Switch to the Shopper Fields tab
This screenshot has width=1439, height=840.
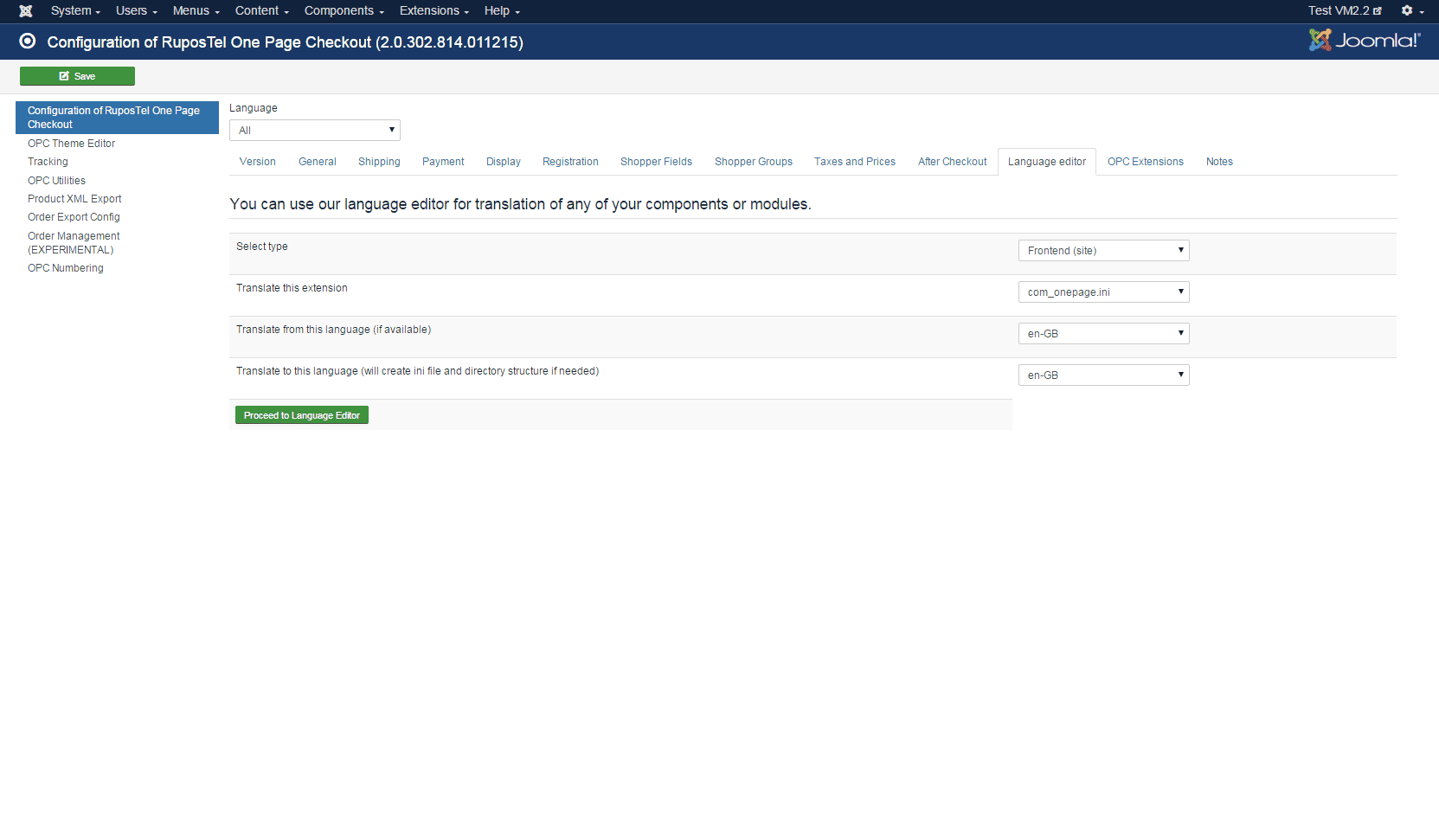click(x=656, y=162)
